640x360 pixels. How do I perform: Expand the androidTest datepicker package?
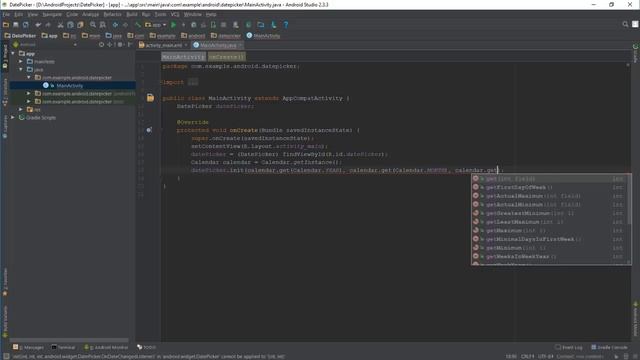point(29,93)
